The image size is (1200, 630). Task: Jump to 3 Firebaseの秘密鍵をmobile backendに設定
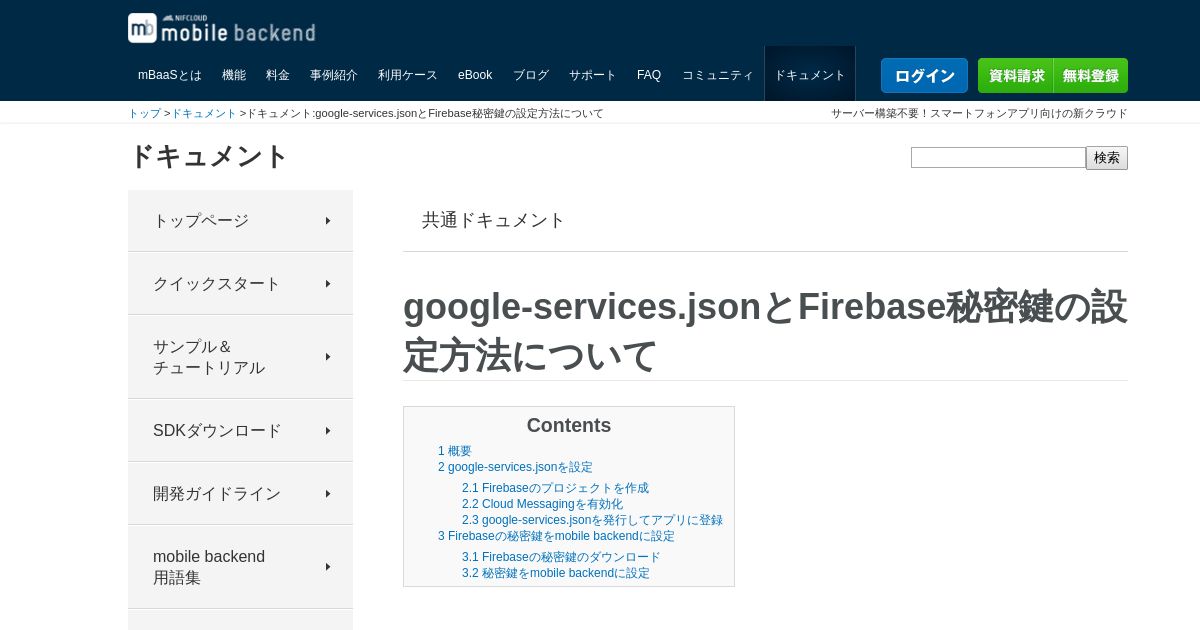point(556,536)
